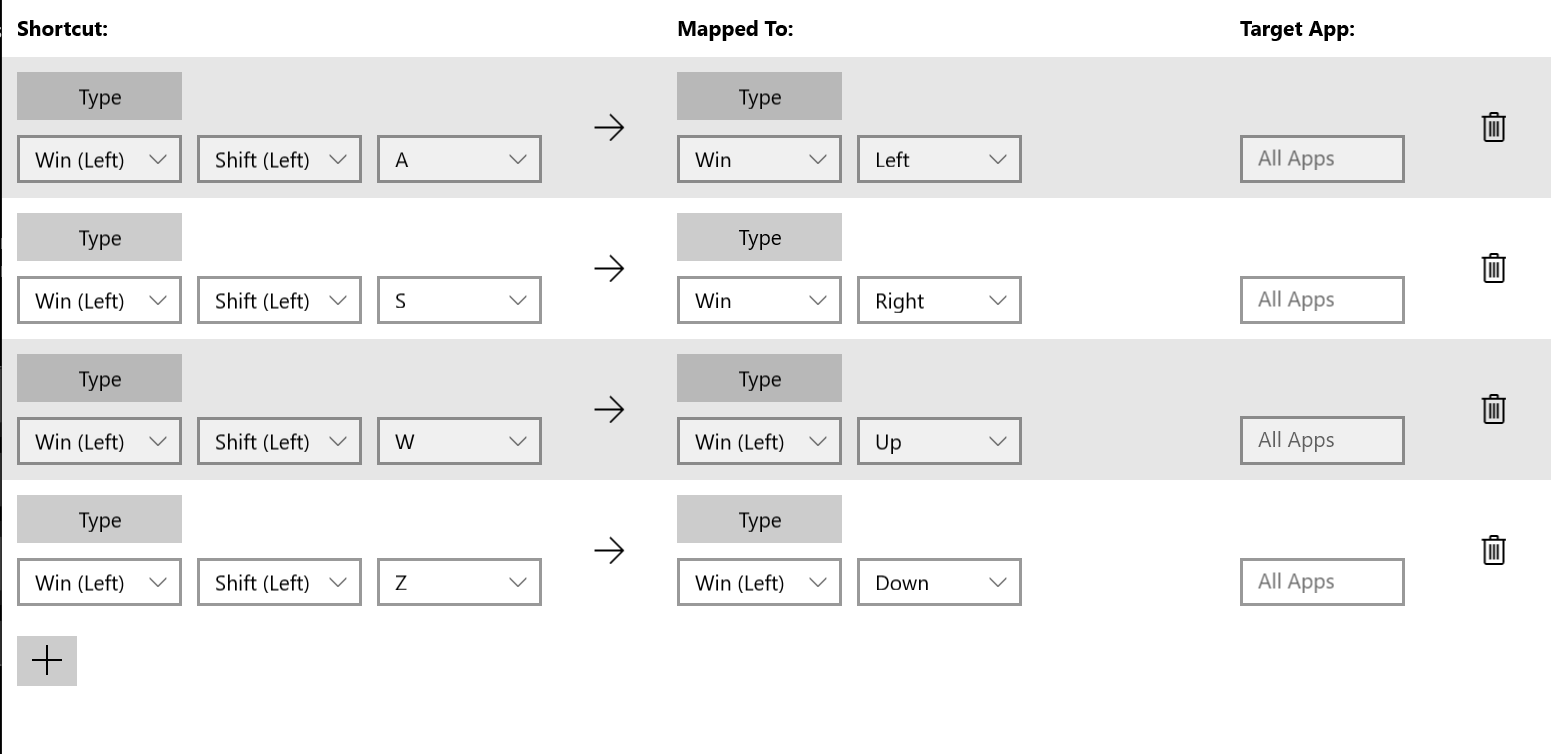Open the 'Right' key dropdown
Image resolution: width=1551 pixels, height=754 pixels.
(938, 300)
